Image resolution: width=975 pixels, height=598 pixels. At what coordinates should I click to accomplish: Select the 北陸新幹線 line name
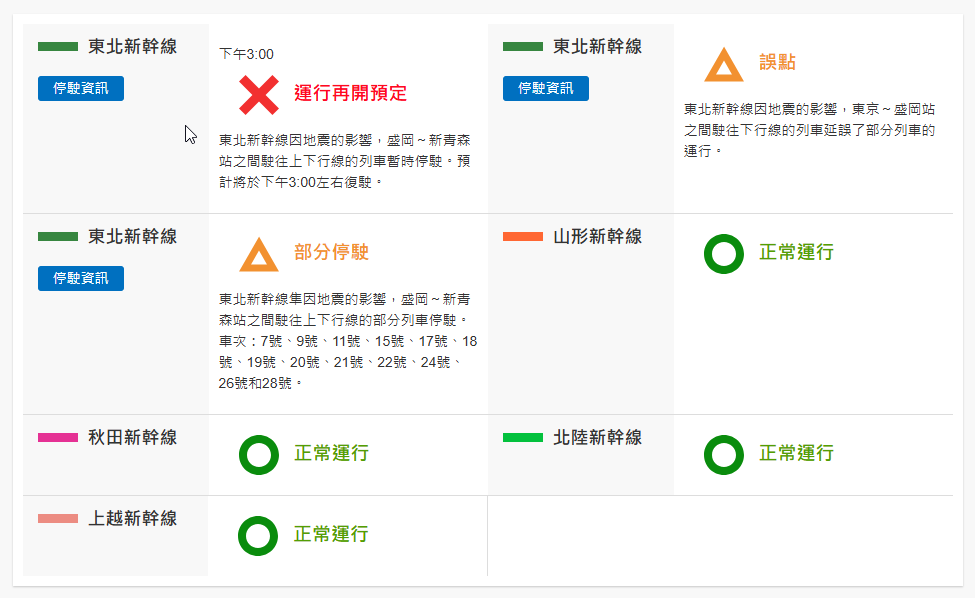(x=597, y=437)
